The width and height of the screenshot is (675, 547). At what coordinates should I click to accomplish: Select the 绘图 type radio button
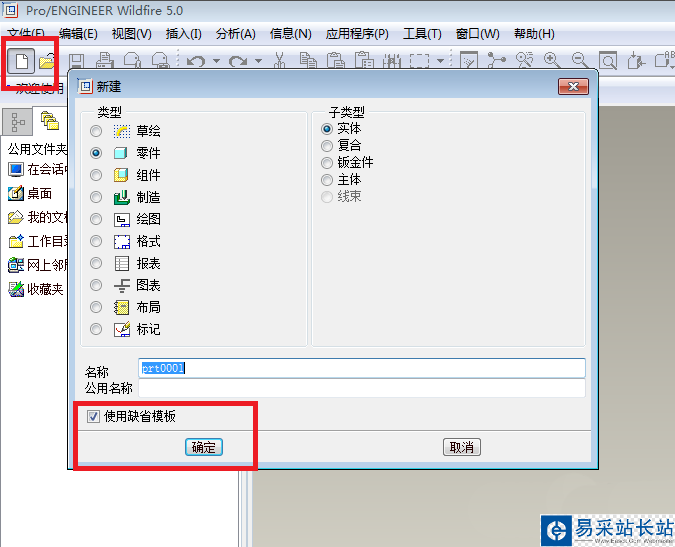tap(96, 219)
